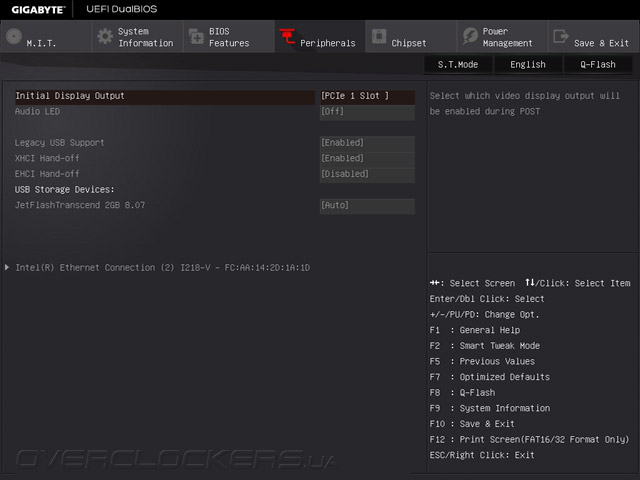Select the Peripherals tab label
This screenshot has width=640, height=480.
328,43
